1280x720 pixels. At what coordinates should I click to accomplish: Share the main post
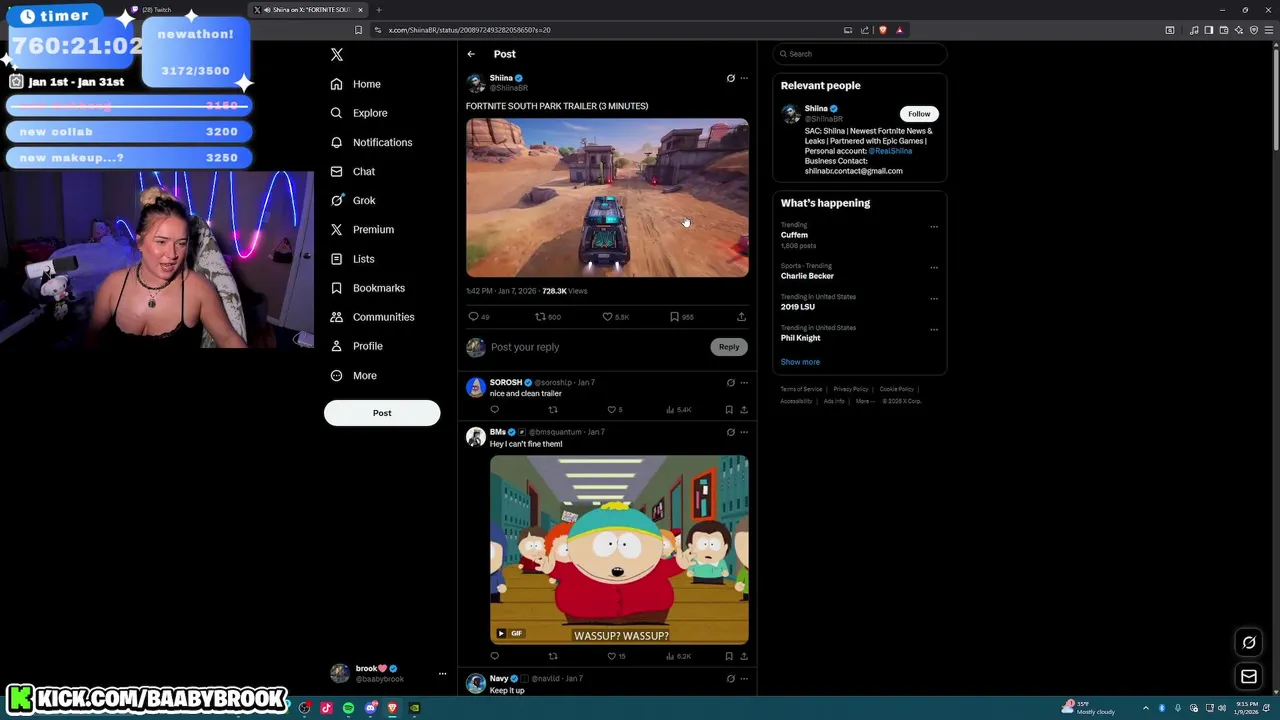point(741,317)
